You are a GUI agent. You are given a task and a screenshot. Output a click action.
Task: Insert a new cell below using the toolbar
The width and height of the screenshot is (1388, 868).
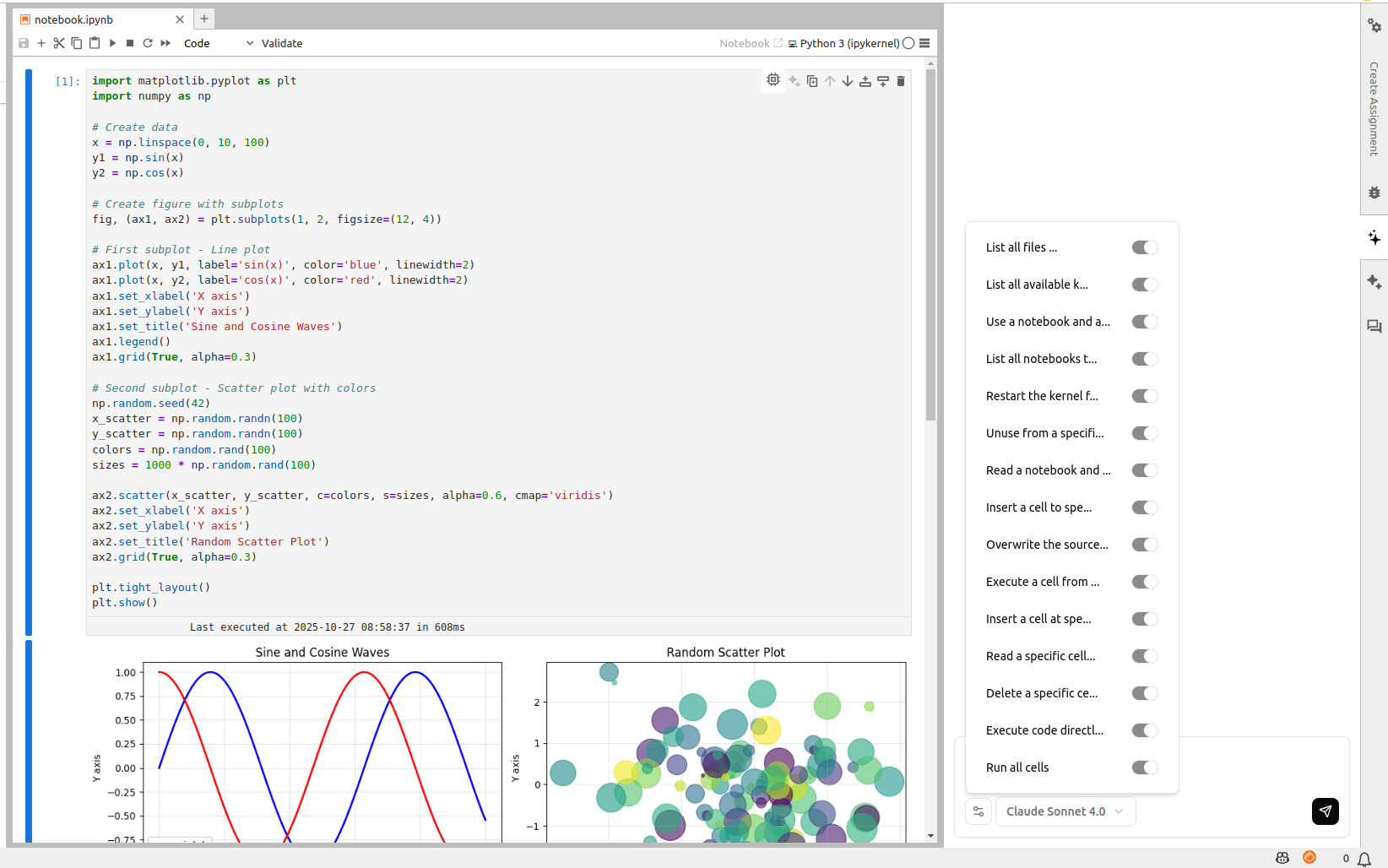[x=41, y=43]
